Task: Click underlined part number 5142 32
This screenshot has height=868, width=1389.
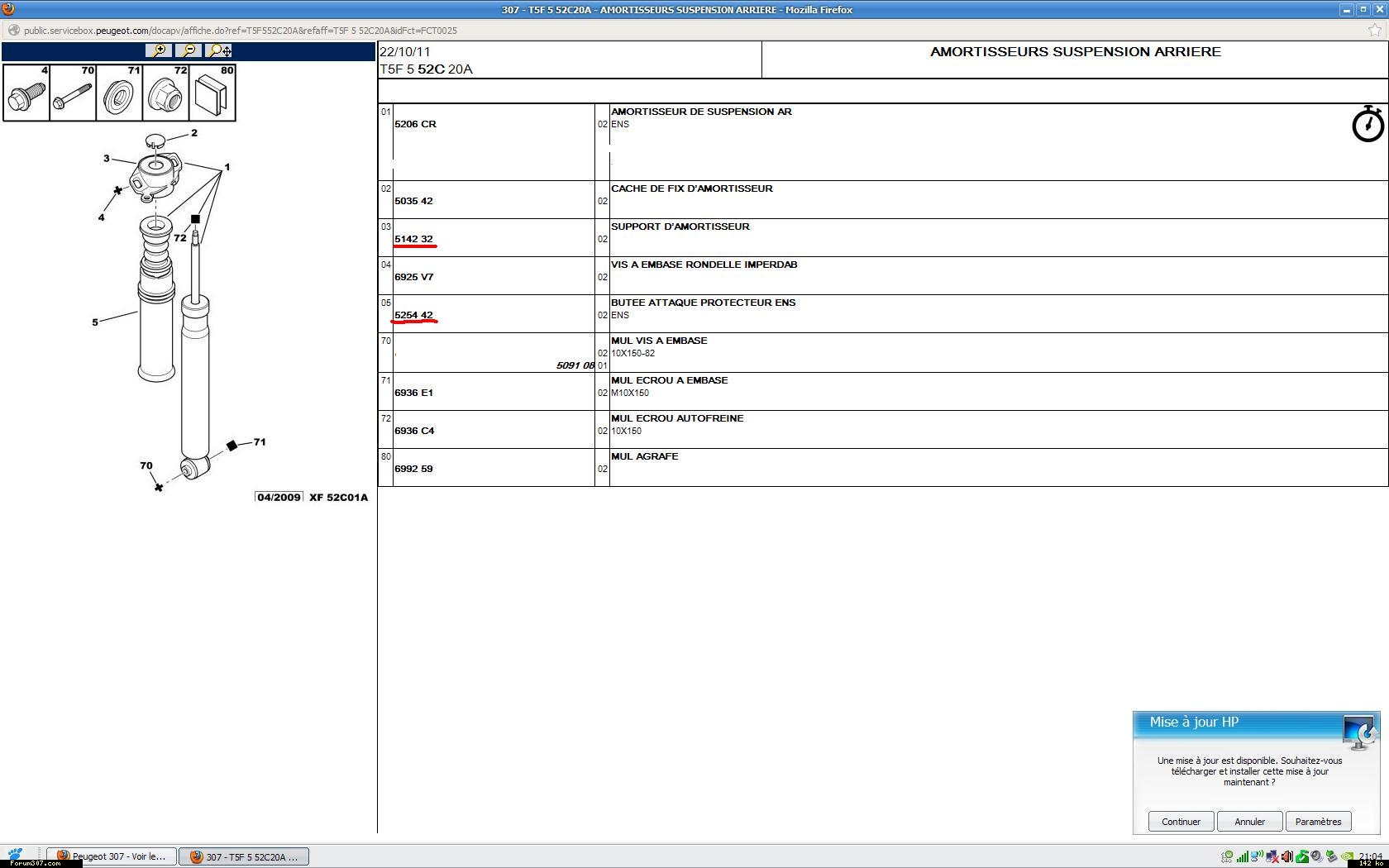Action: (x=413, y=239)
